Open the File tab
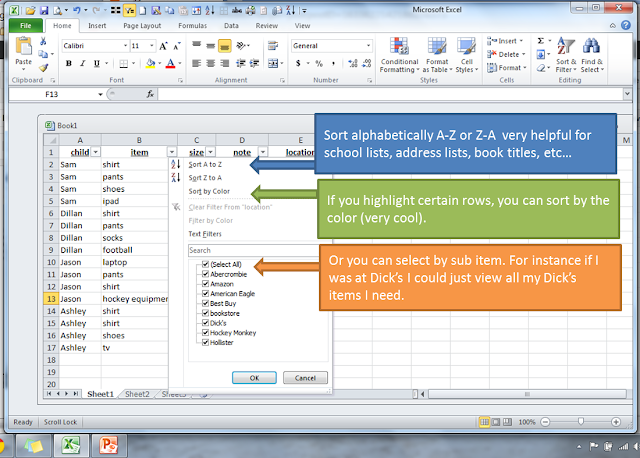 [26, 25]
